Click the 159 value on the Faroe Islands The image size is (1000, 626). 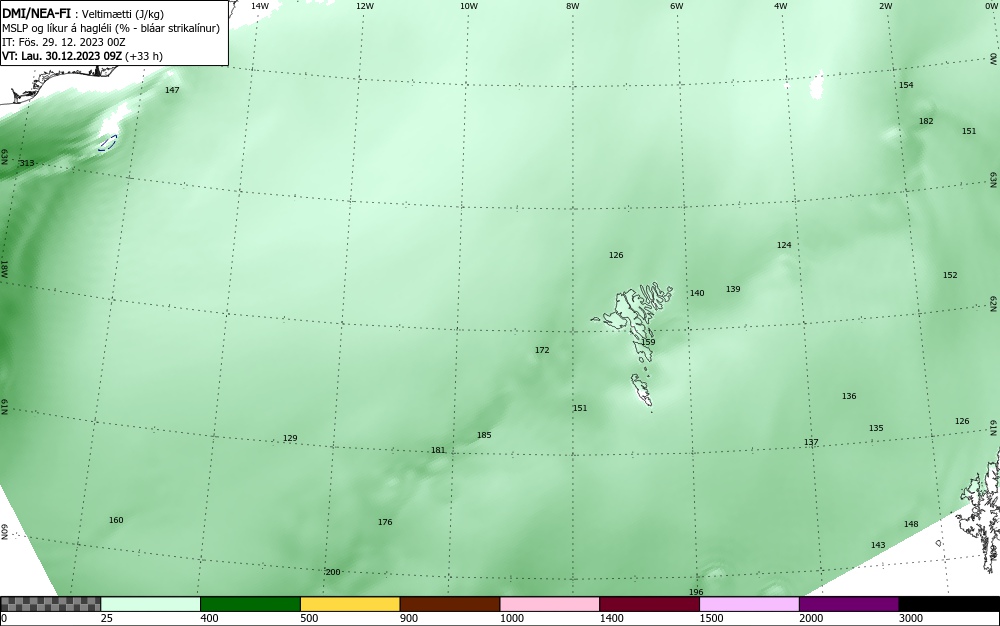[648, 342]
